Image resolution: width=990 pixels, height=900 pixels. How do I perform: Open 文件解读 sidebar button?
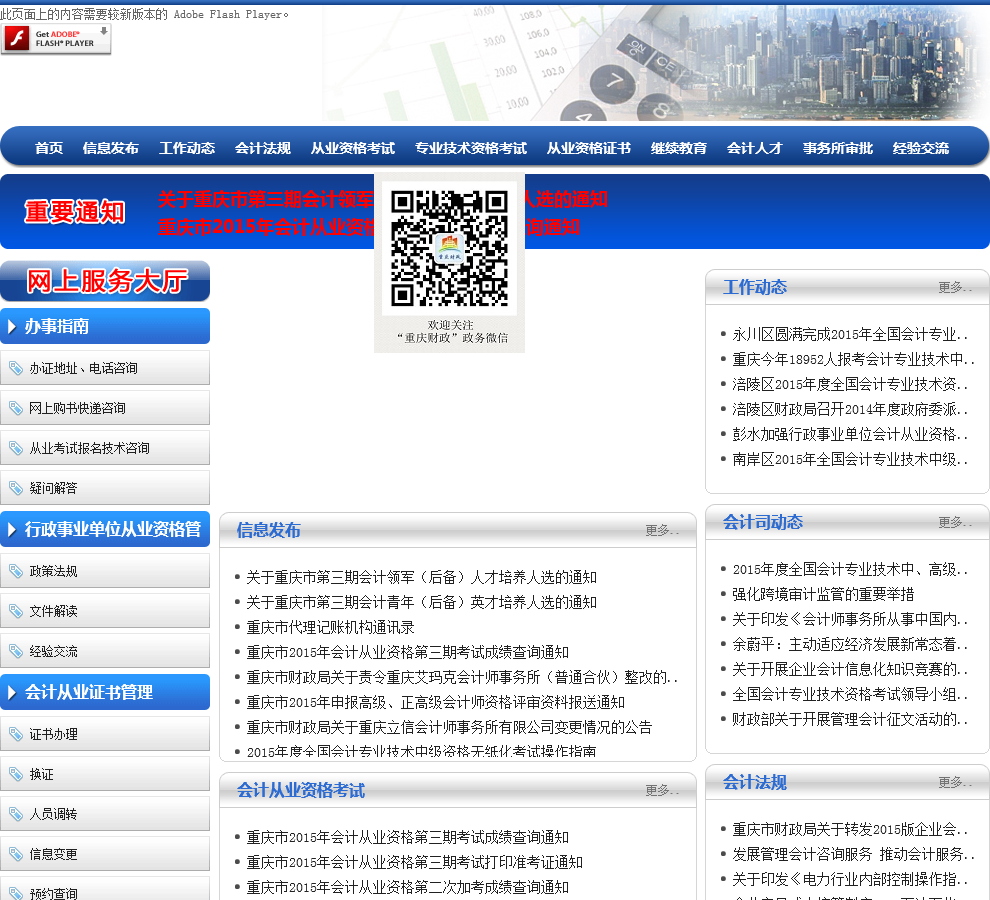click(105, 611)
